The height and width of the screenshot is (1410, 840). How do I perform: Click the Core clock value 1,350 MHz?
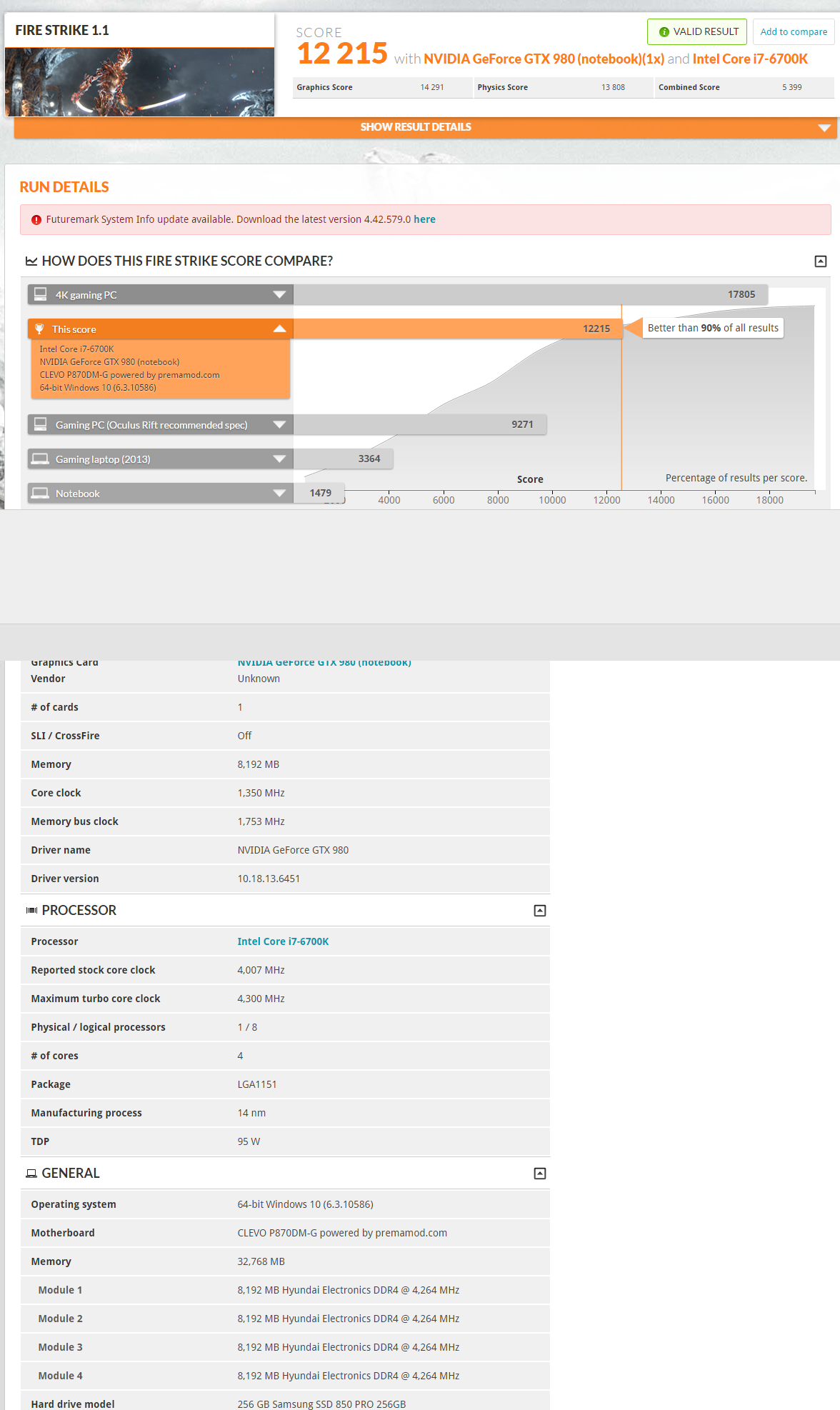261,793
